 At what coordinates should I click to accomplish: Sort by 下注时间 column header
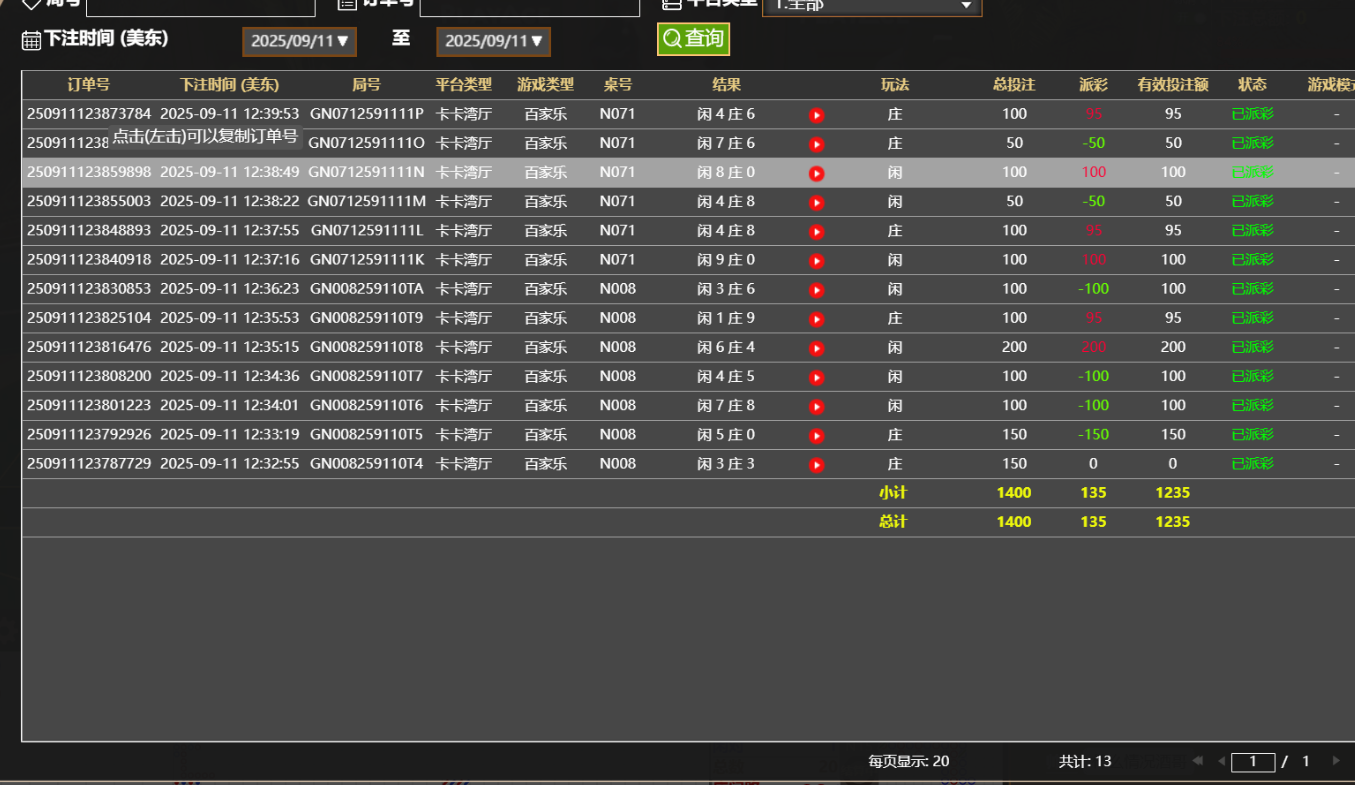pos(229,85)
